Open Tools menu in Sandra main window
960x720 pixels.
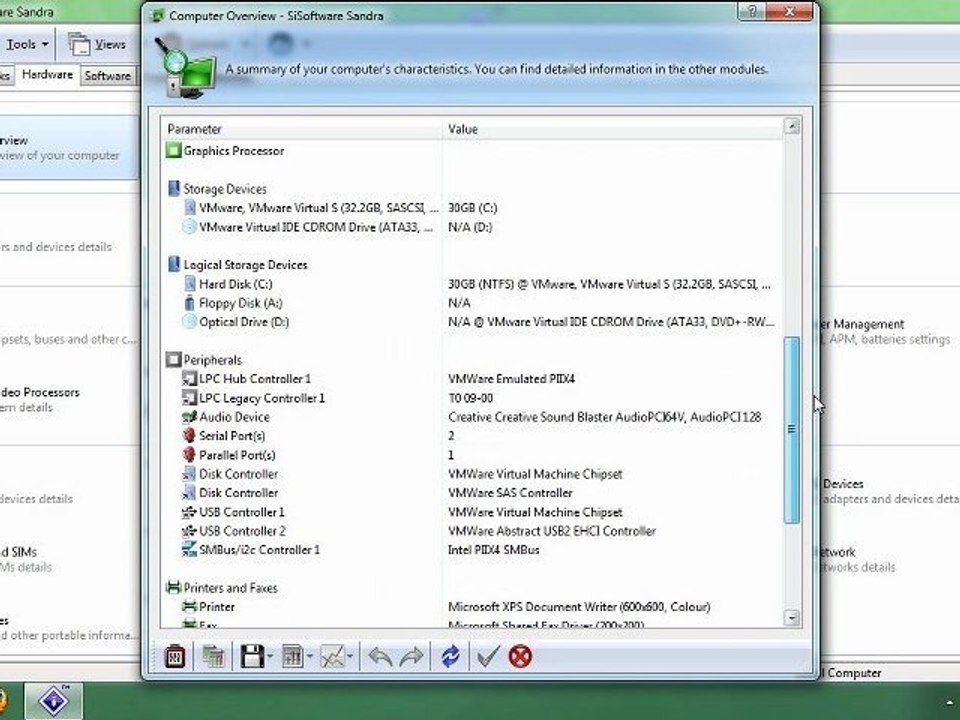(x=26, y=44)
